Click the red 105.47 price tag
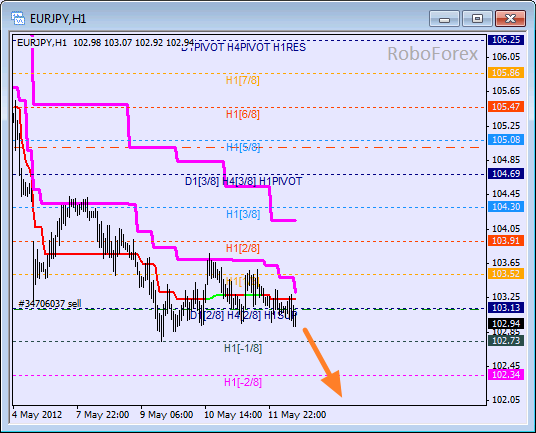Image resolution: width=536 pixels, height=433 pixels. coord(506,107)
